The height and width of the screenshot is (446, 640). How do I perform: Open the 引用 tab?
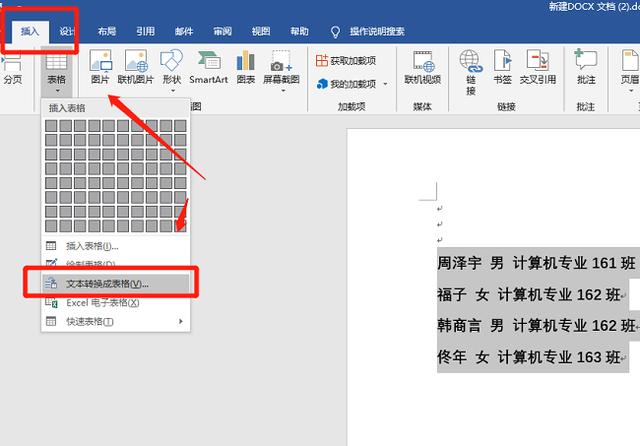(x=145, y=31)
